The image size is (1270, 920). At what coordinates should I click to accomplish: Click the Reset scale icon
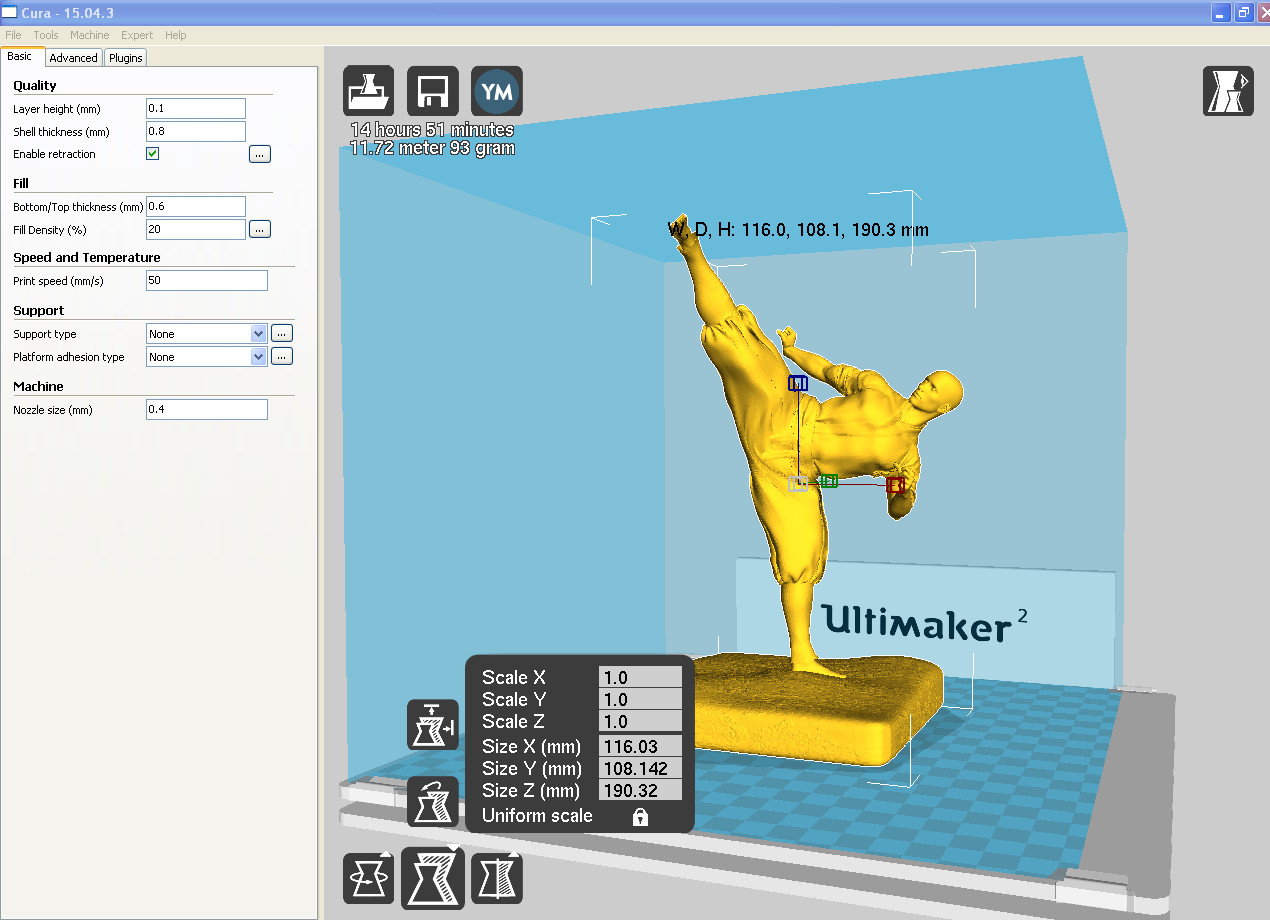pos(433,801)
